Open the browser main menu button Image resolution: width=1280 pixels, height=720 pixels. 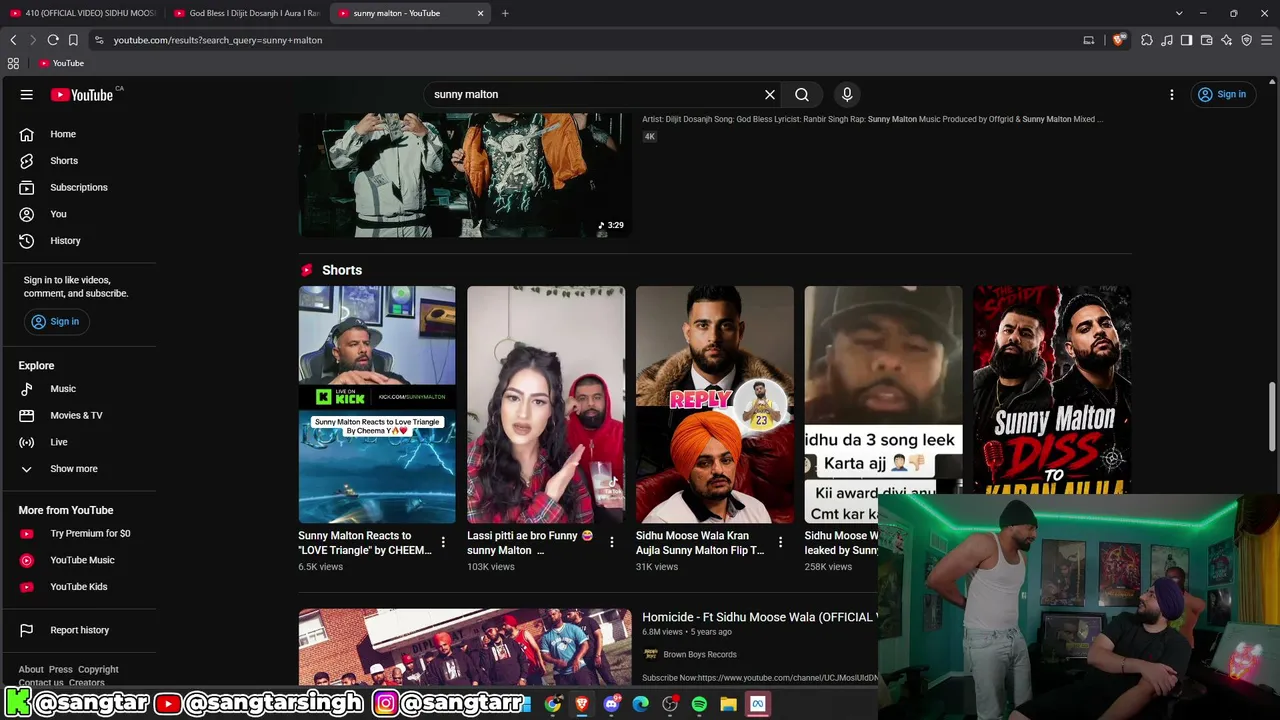pos(1266,40)
